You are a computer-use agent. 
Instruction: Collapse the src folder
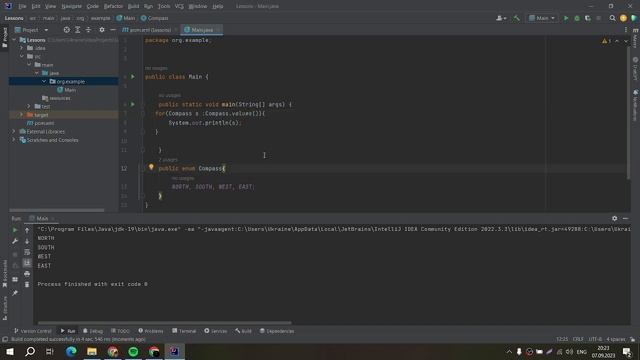pyautogui.click(x=22, y=56)
